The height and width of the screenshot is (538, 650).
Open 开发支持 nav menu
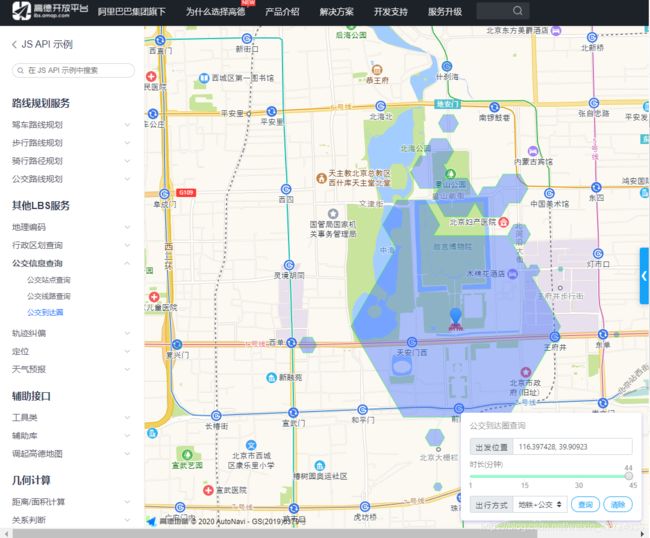(x=390, y=12)
